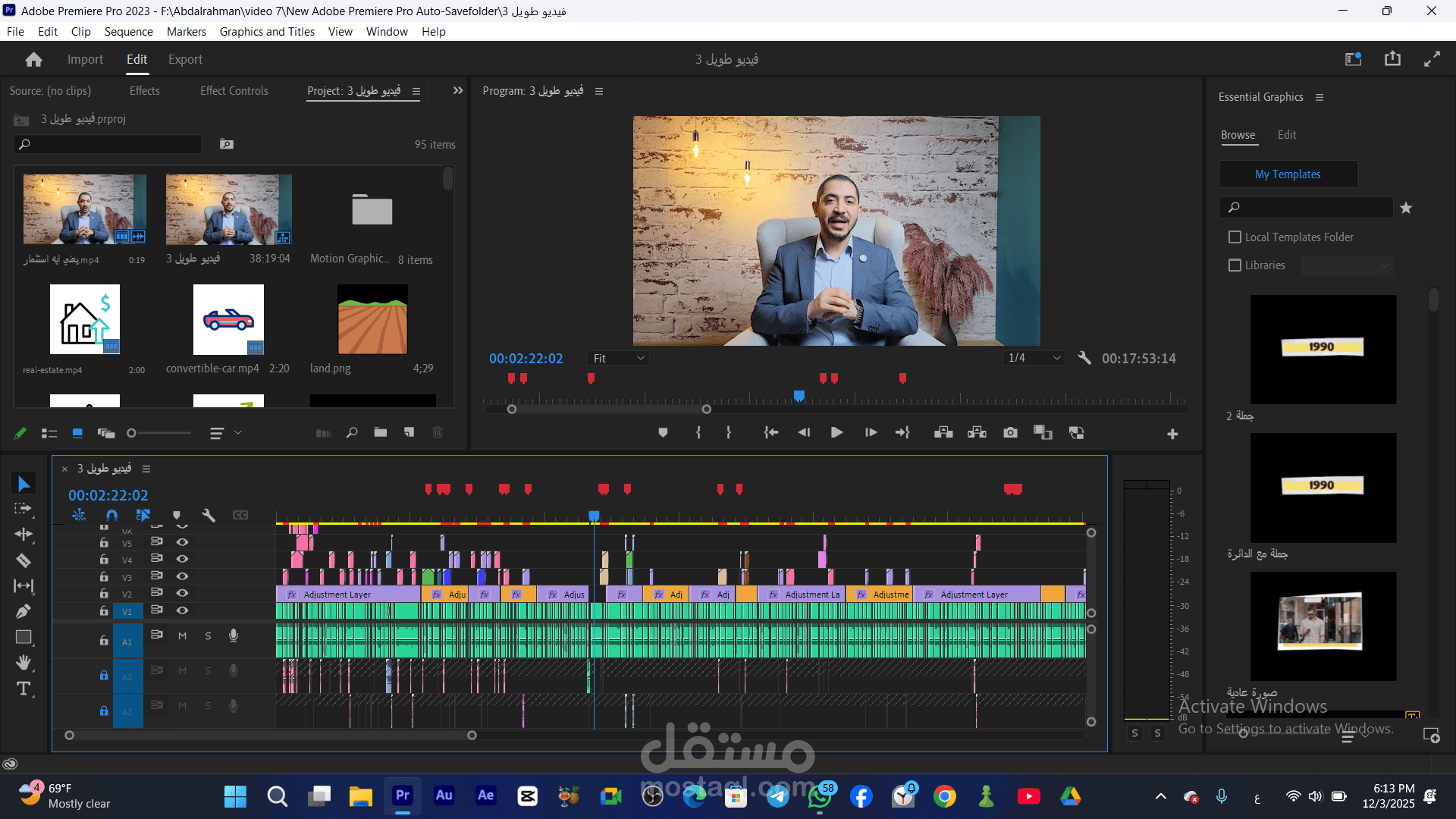
Task: Open the Sequence menu
Action: (128, 32)
